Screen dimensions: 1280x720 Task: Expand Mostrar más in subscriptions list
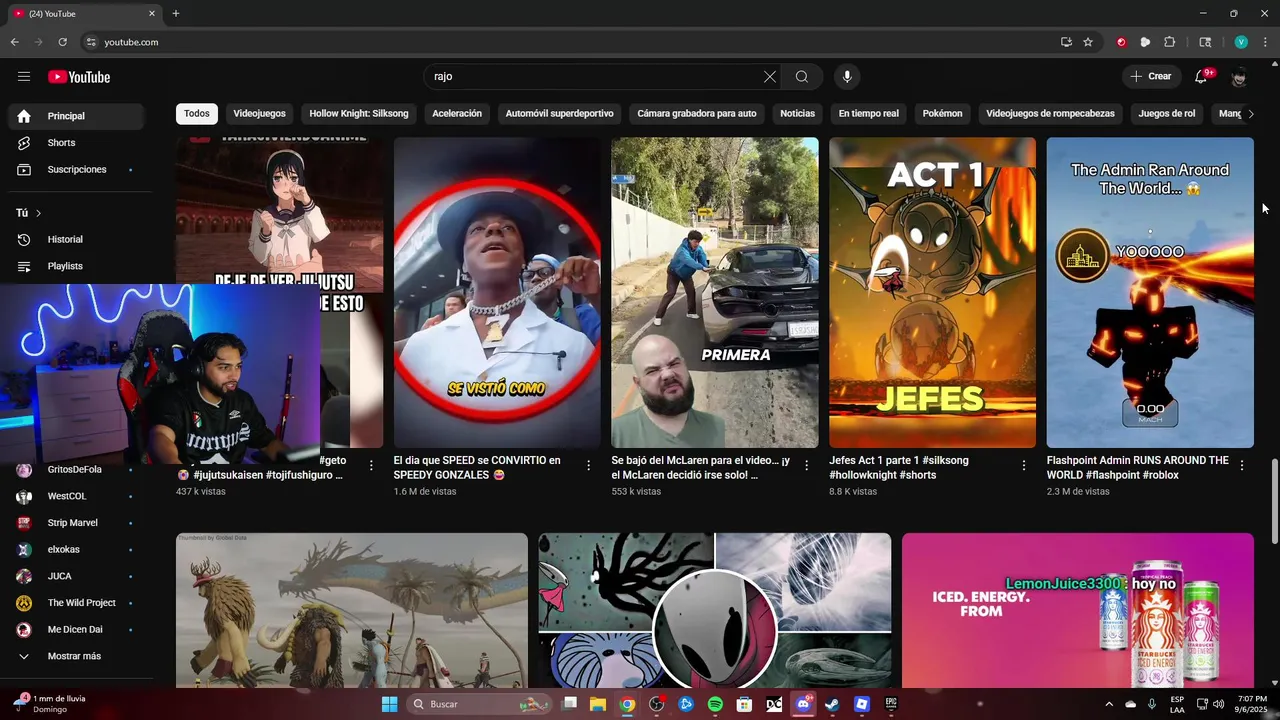(x=76, y=656)
